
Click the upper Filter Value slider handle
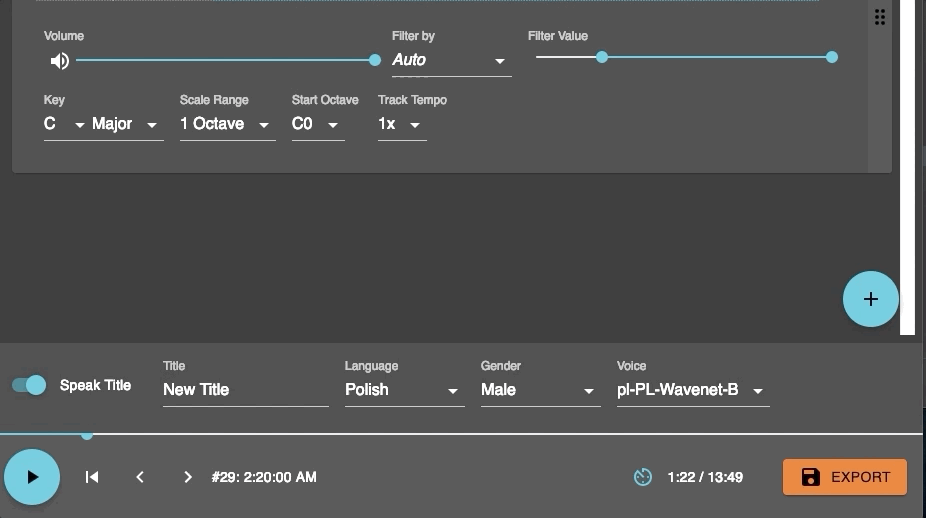click(x=832, y=57)
